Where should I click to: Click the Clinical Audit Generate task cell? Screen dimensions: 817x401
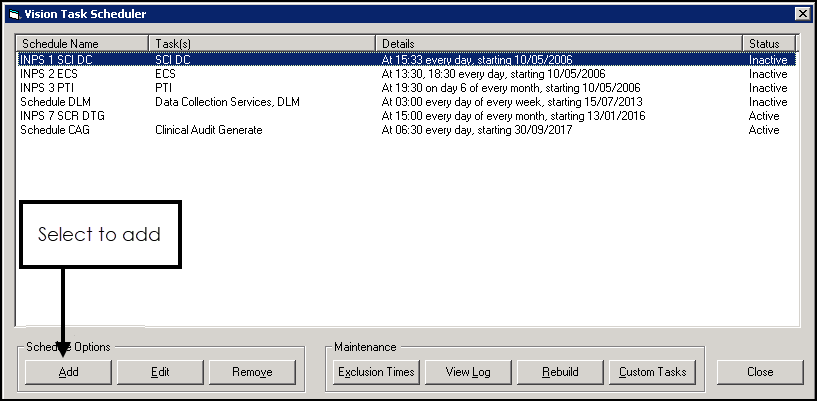(209, 130)
